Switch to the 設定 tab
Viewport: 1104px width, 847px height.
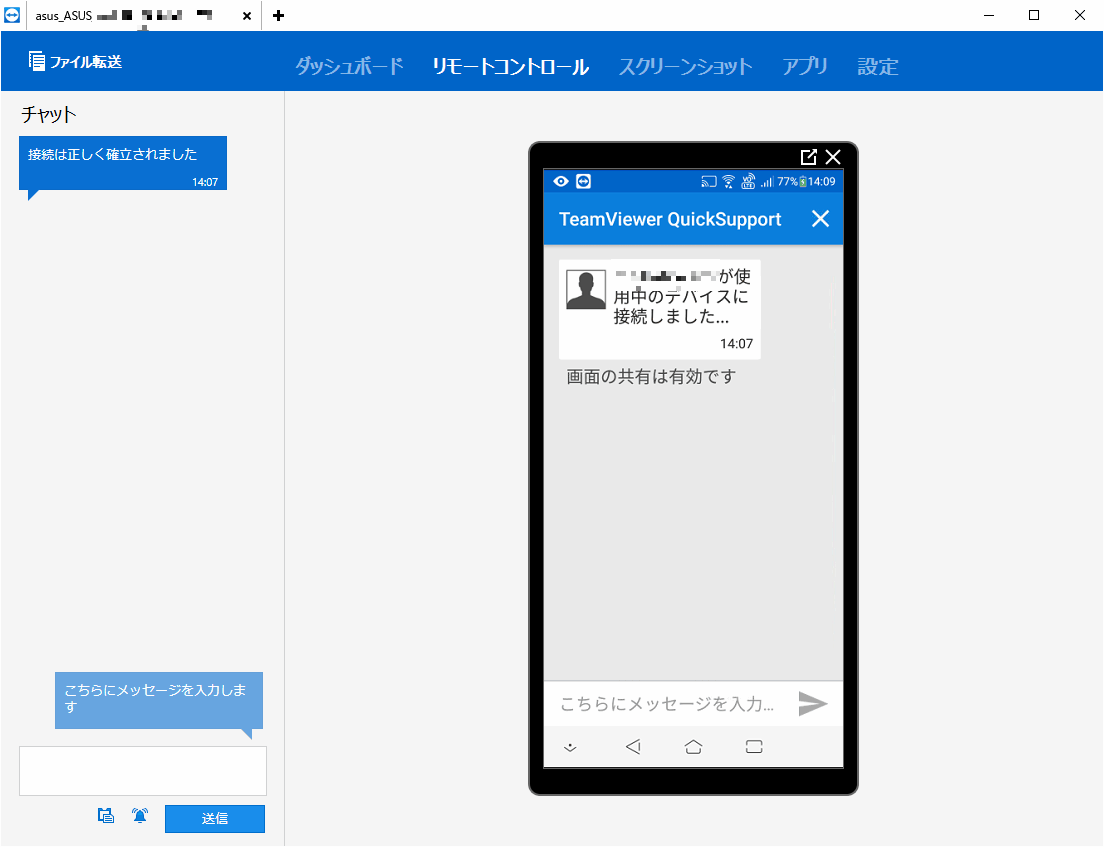point(878,66)
